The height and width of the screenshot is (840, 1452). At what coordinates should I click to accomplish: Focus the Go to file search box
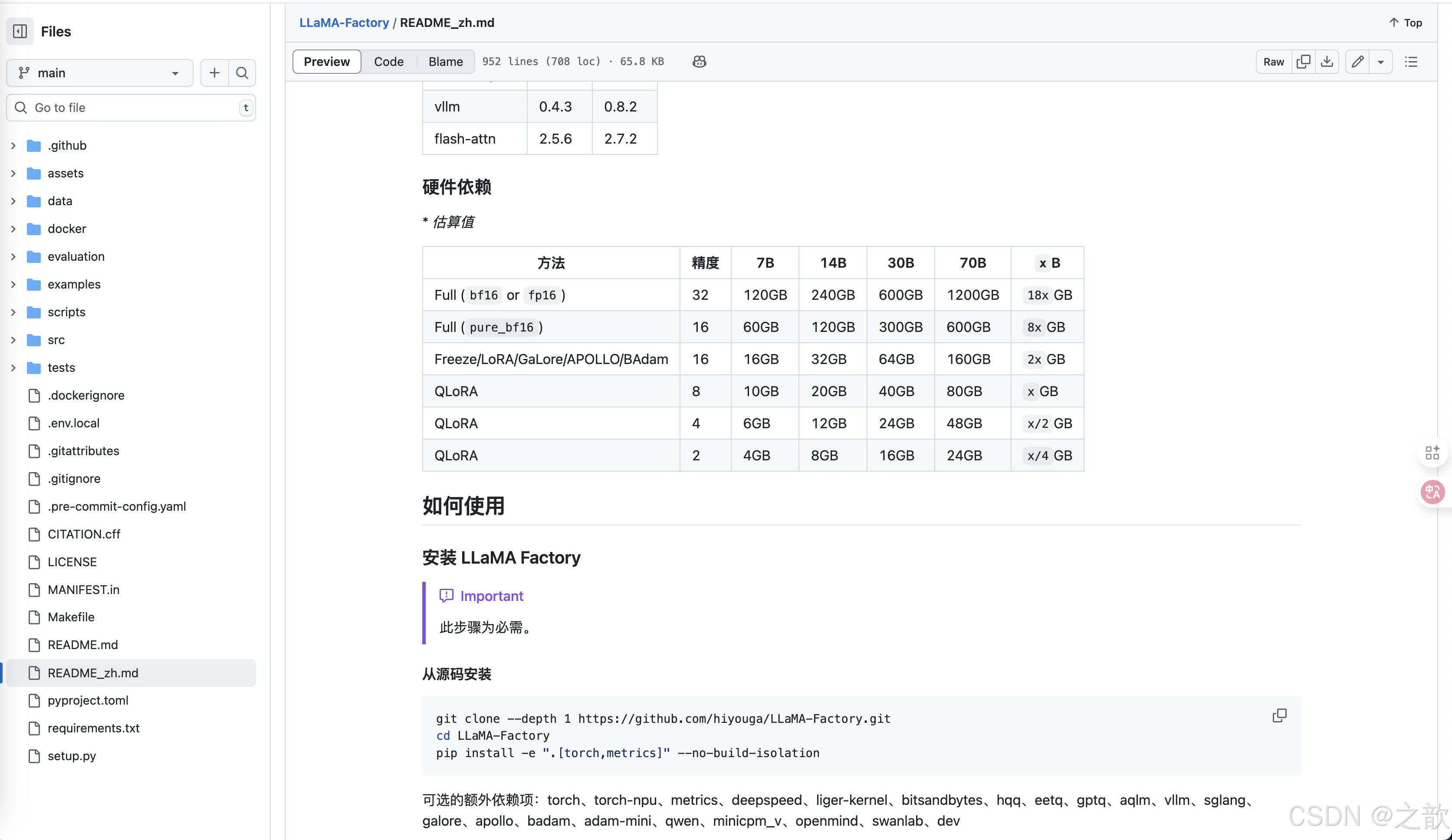point(131,108)
